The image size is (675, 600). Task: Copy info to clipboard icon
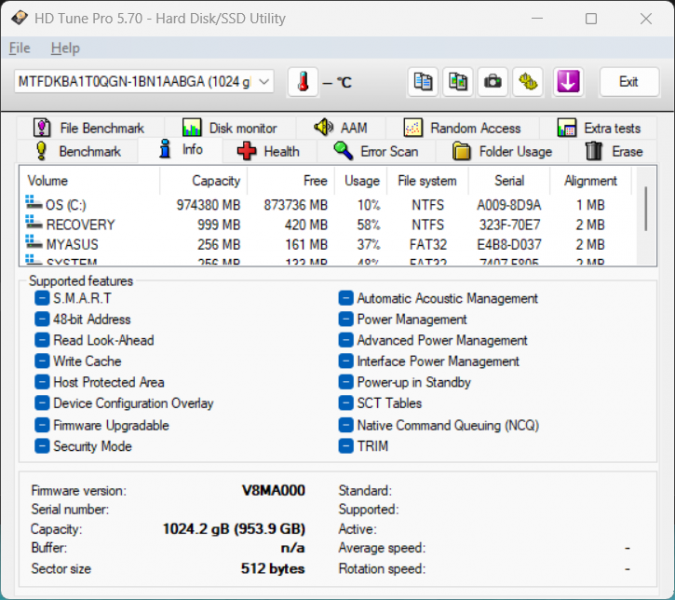pos(423,82)
